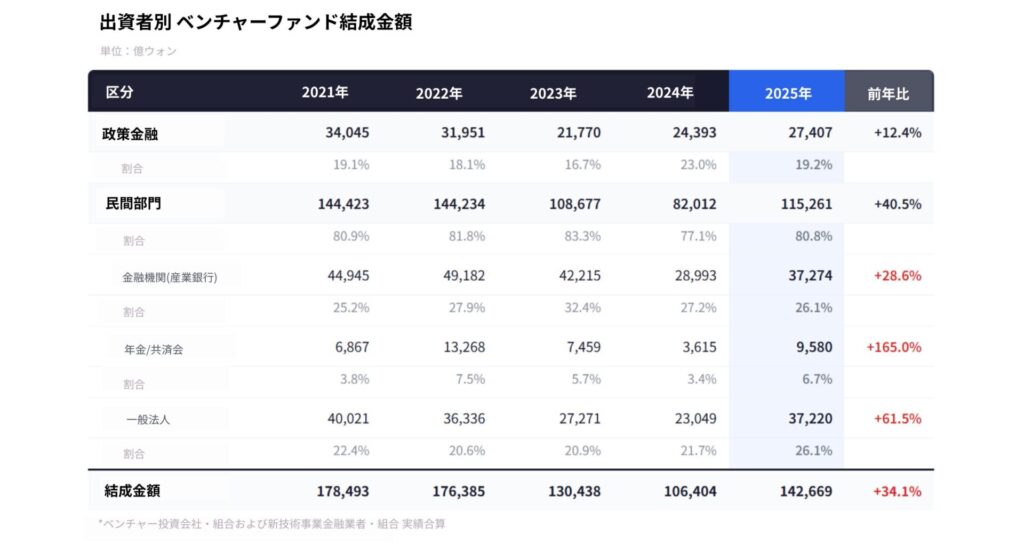Click the 2023年 column header

coord(553,93)
